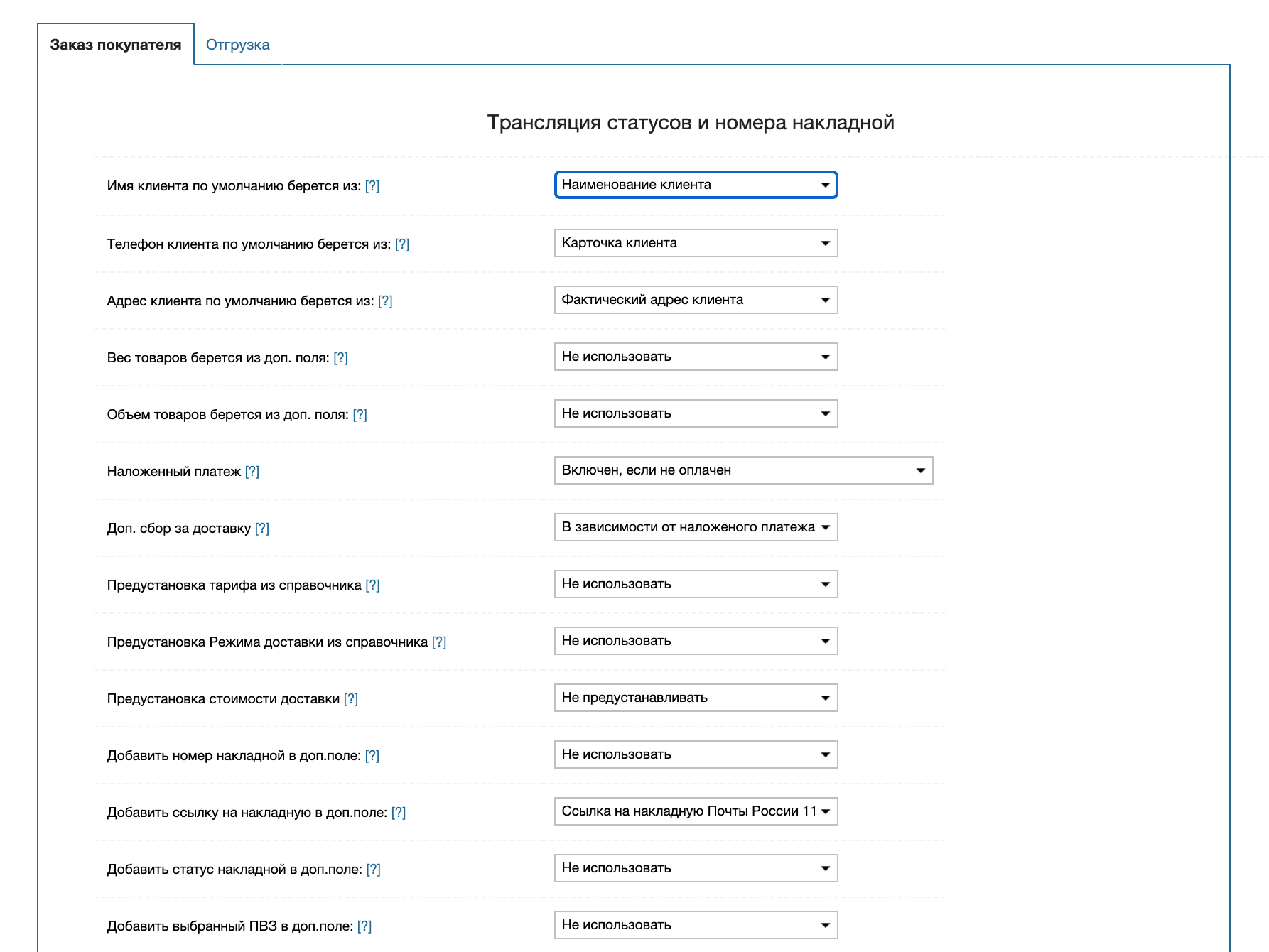Open help for Наложенный платеж
The image size is (1269, 952).
[x=252, y=472]
